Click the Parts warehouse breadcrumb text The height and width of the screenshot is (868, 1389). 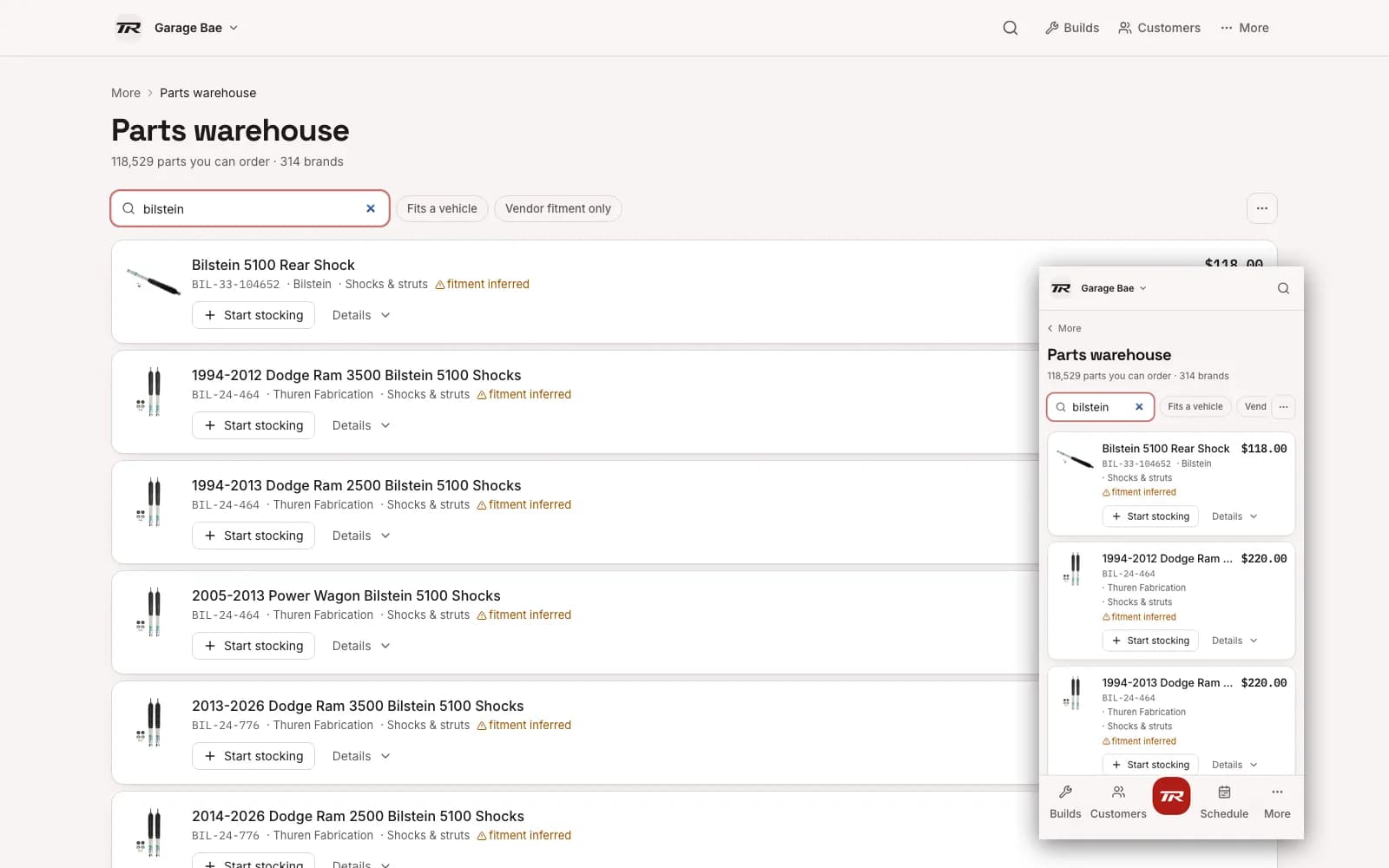point(208,93)
